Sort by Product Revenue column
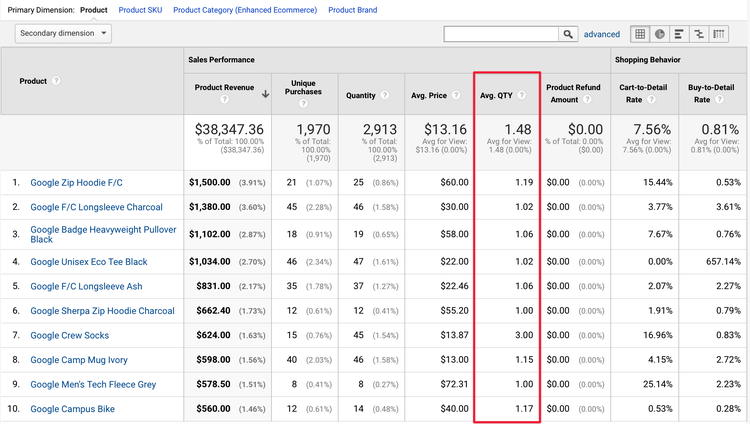This screenshot has height=424, width=750. pyautogui.click(x=224, y=88)
